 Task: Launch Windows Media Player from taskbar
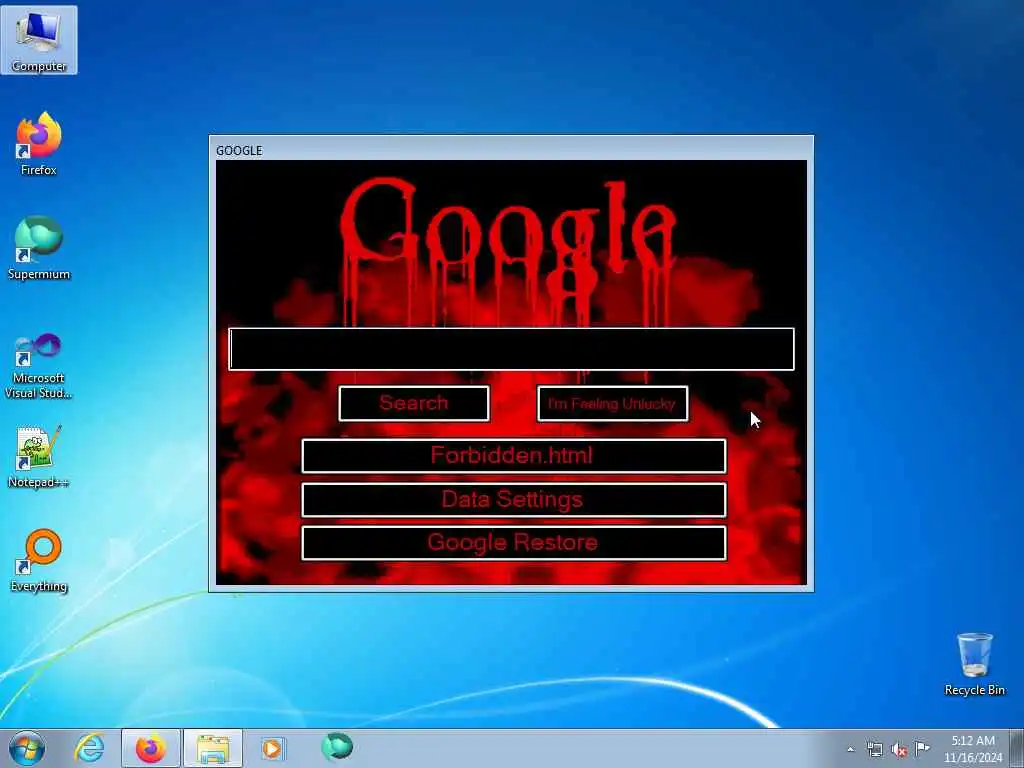[272, 748]
